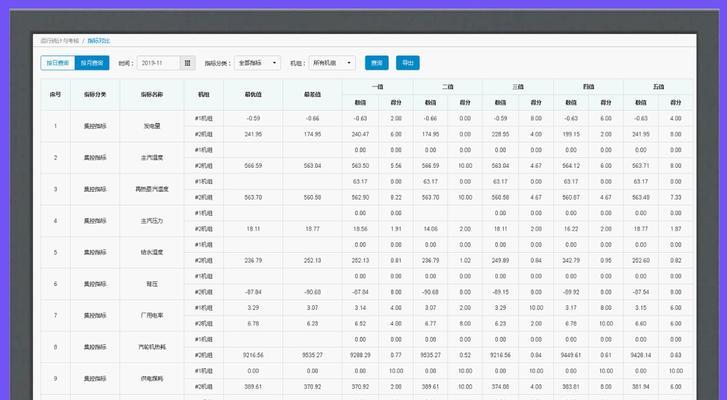Click the 三值 group header
Image resolution: width=727 pixels, height=400 pixels.
click(x=518, y=87)
